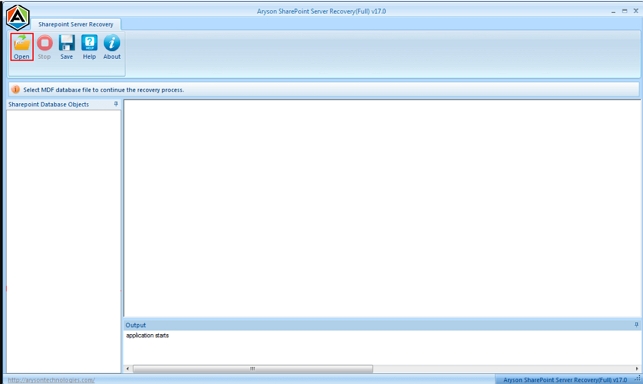Click the Output scrollbar right arrow
The image size is (643, 384).
pyautogui.click(x=636, y=368)
